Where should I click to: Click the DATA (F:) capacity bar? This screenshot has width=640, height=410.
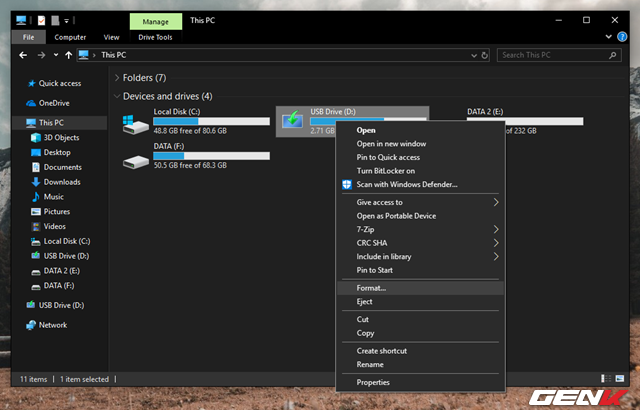(211, 156)
